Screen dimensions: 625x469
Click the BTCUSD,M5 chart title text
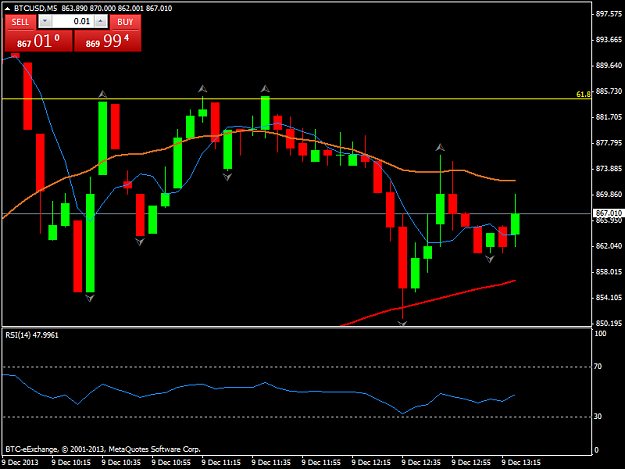(x=35, y=8)
